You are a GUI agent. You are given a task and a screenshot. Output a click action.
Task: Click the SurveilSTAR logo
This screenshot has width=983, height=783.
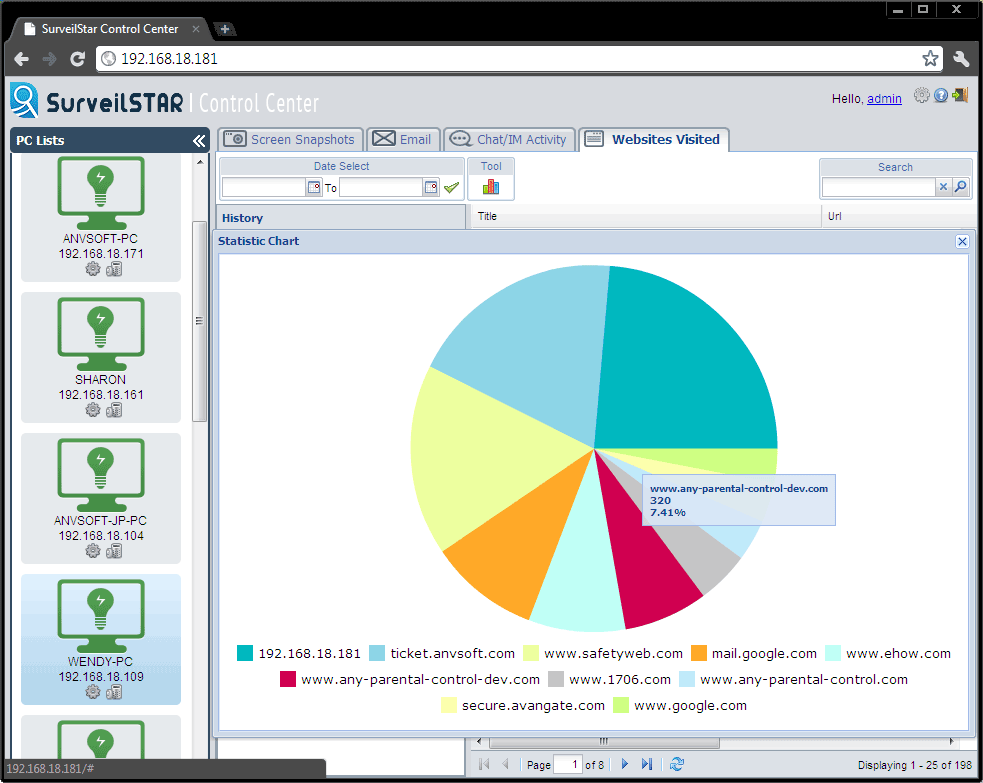coord(97,101)
